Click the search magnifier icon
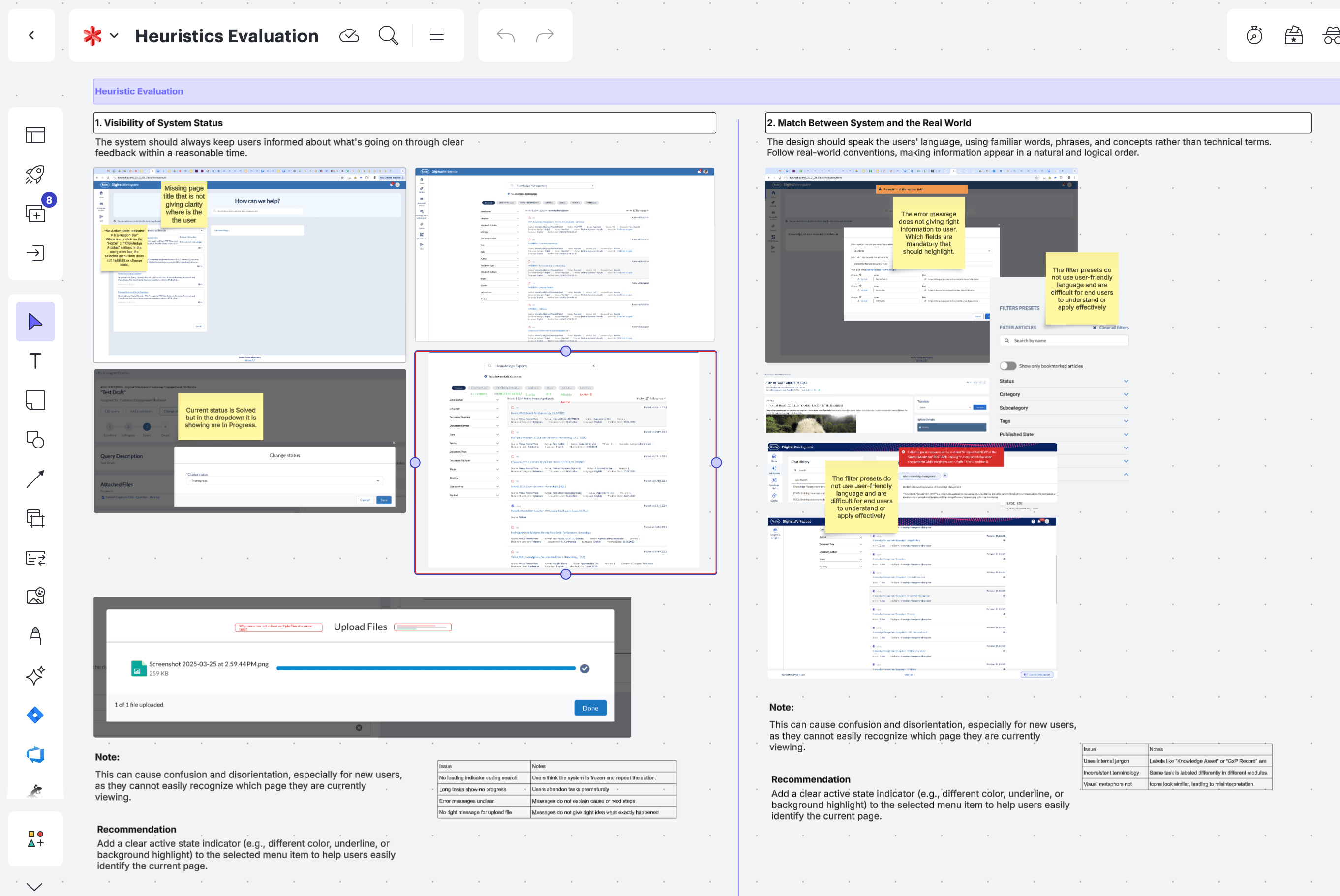The width and height of the screenshot is (1340, 896). [388, 35]
